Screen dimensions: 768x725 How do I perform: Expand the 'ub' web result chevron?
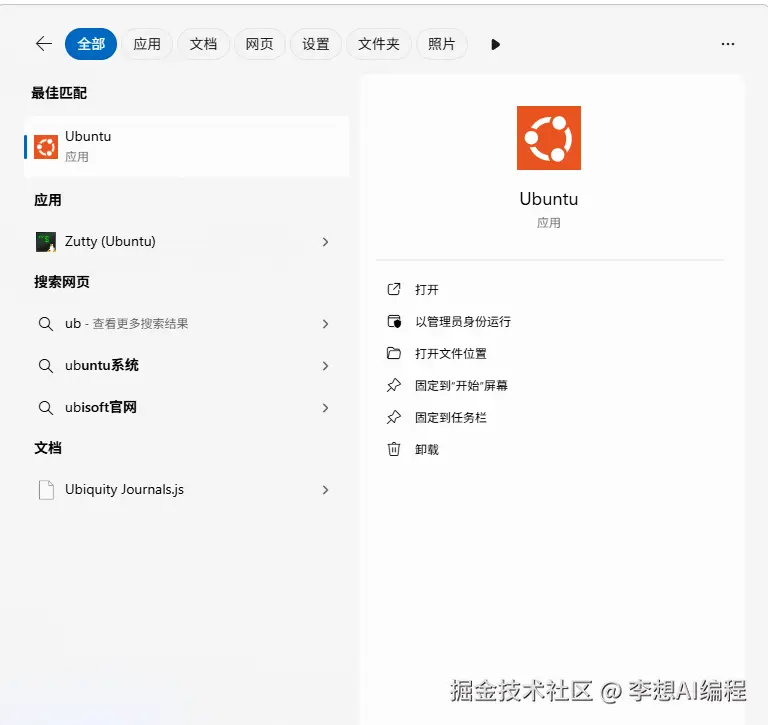click(x=325, y=324)
